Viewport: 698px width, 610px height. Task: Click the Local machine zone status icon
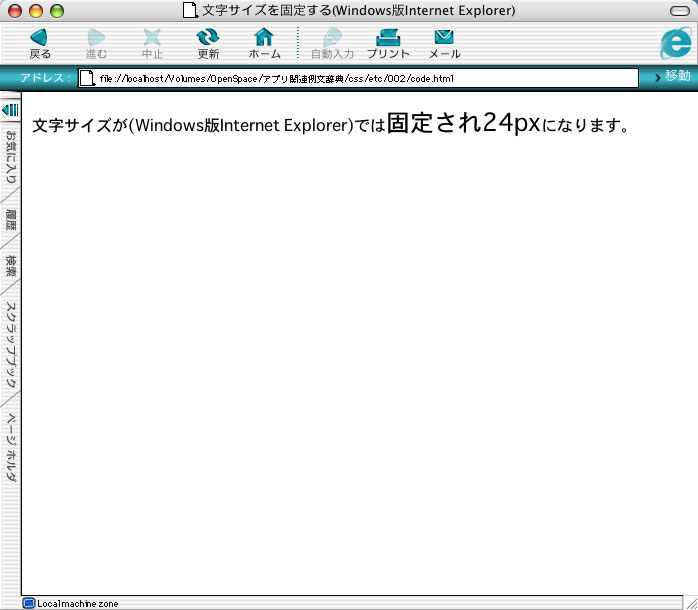(28, 603)
